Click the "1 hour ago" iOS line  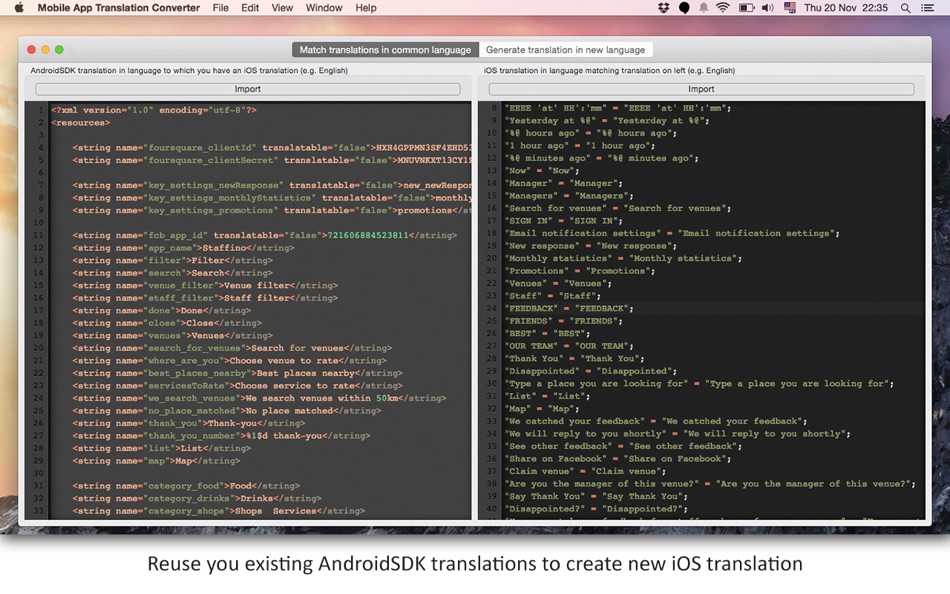[580, 145]
